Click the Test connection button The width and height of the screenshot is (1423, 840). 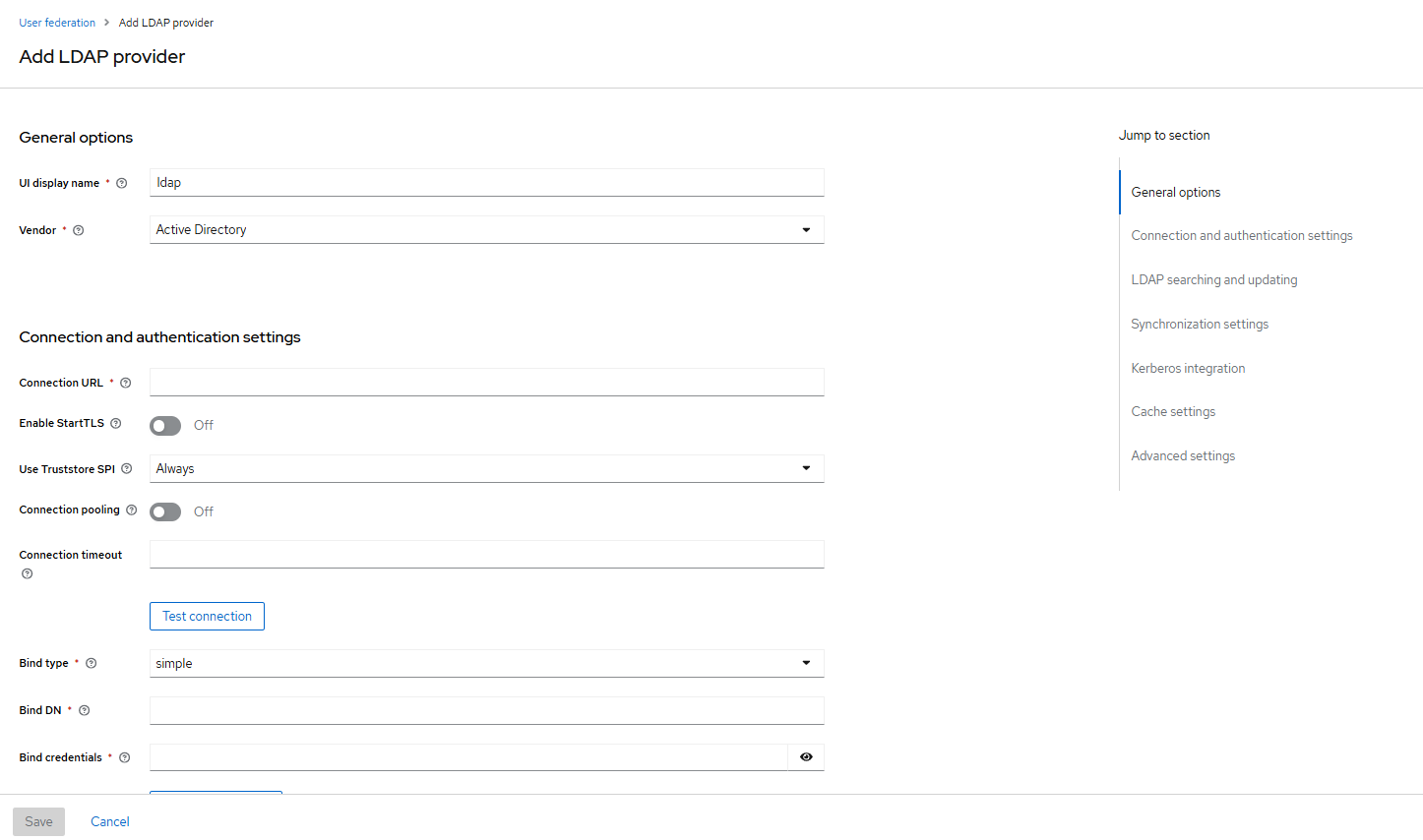[x=207, y=616]
